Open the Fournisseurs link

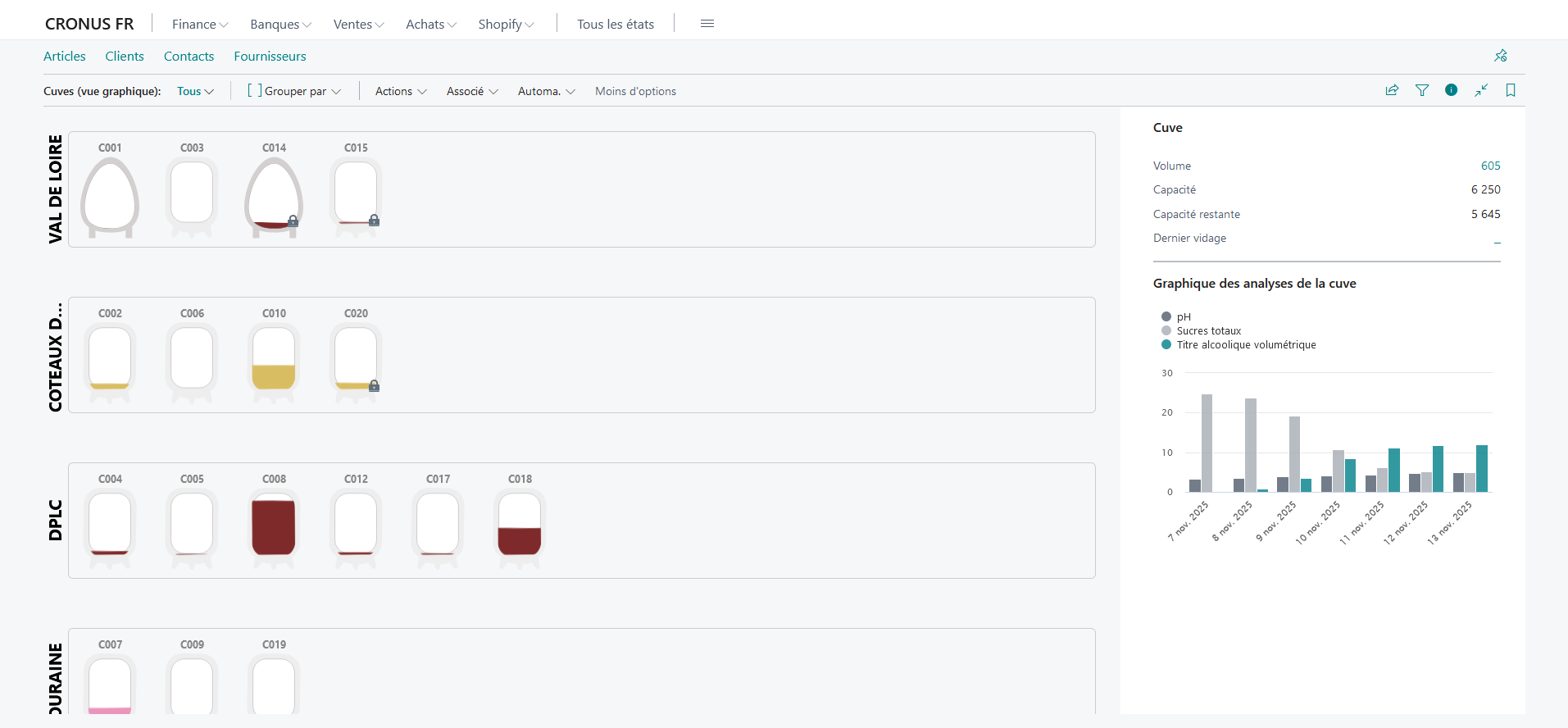pos(270,56)
